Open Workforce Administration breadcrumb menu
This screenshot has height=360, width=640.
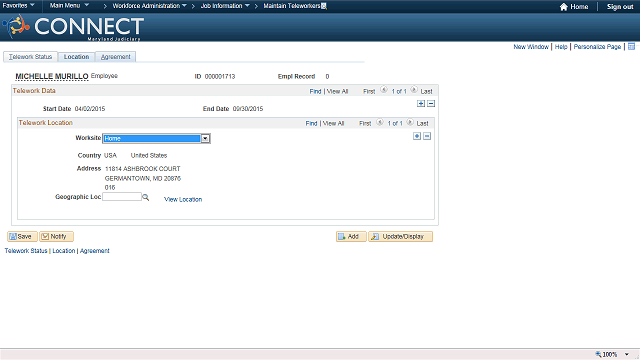click(149, 6)
